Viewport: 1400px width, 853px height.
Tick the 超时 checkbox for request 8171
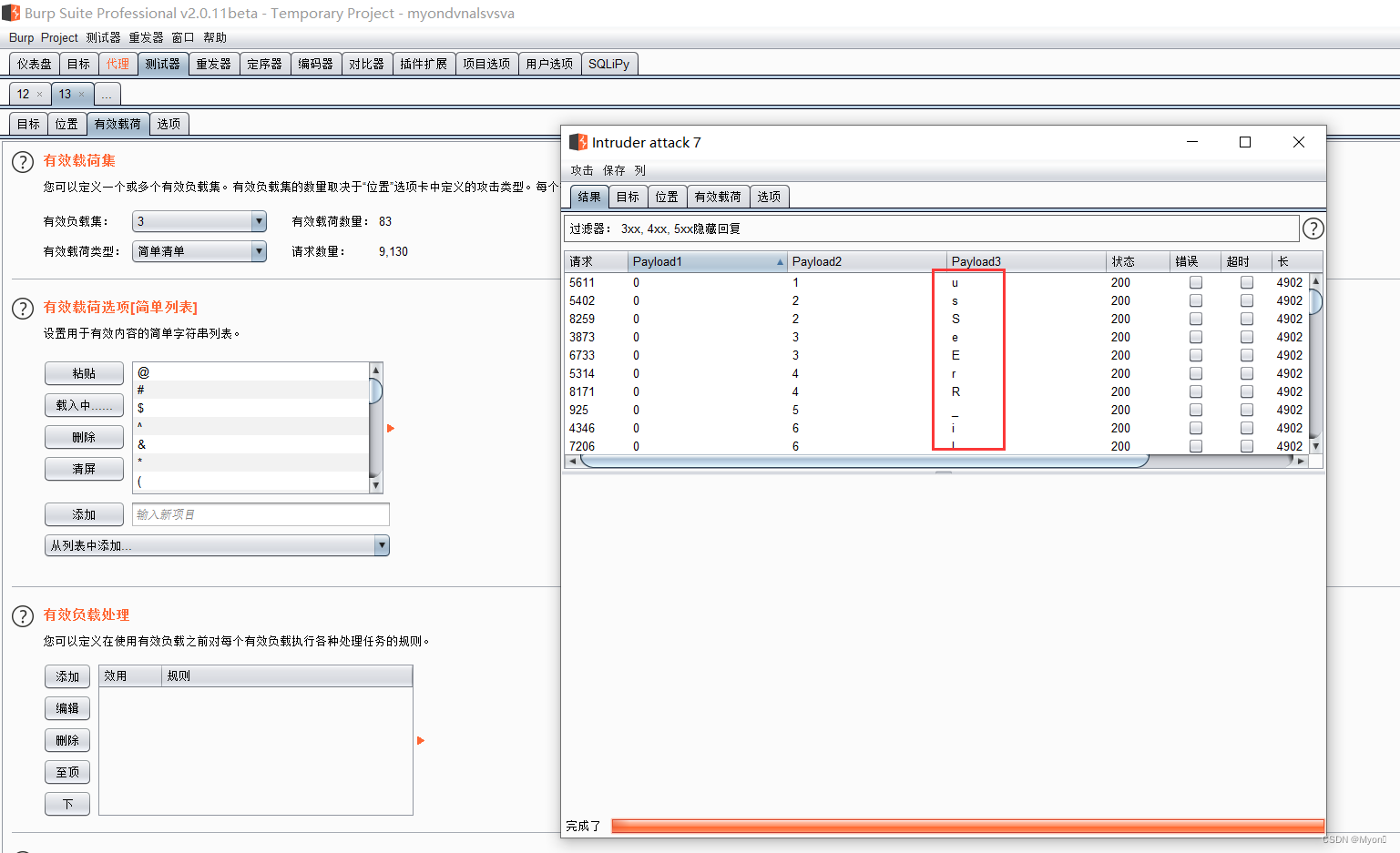tap(1247, 391)
